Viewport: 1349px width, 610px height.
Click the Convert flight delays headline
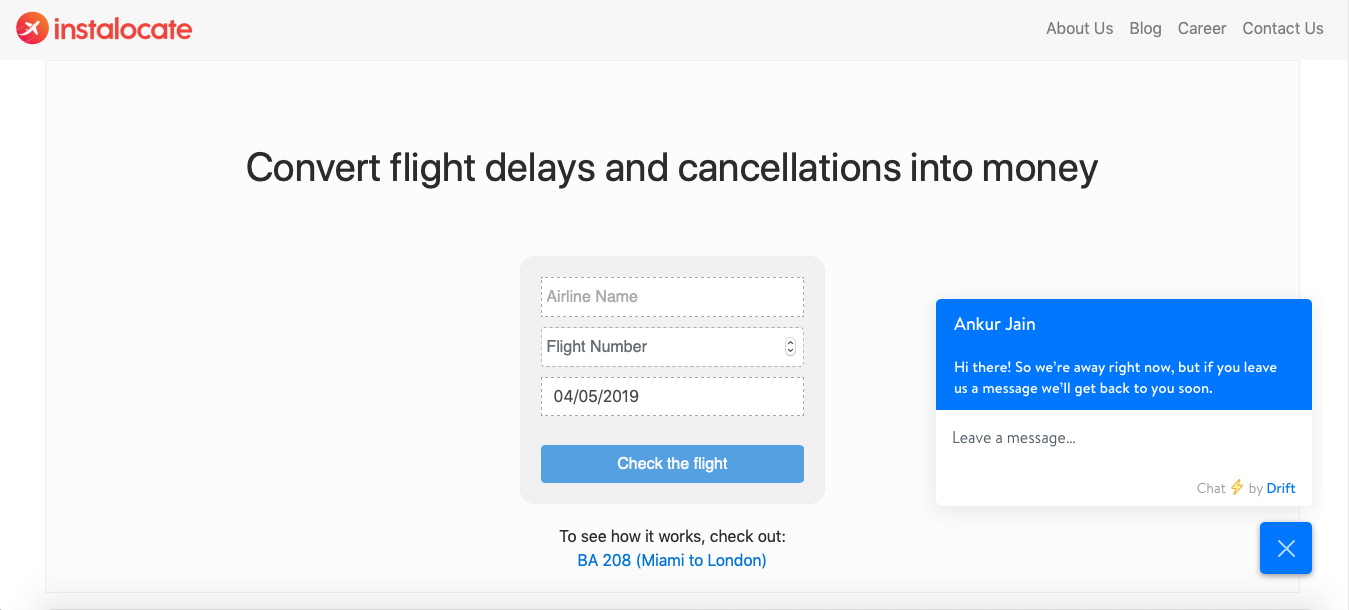672,168
